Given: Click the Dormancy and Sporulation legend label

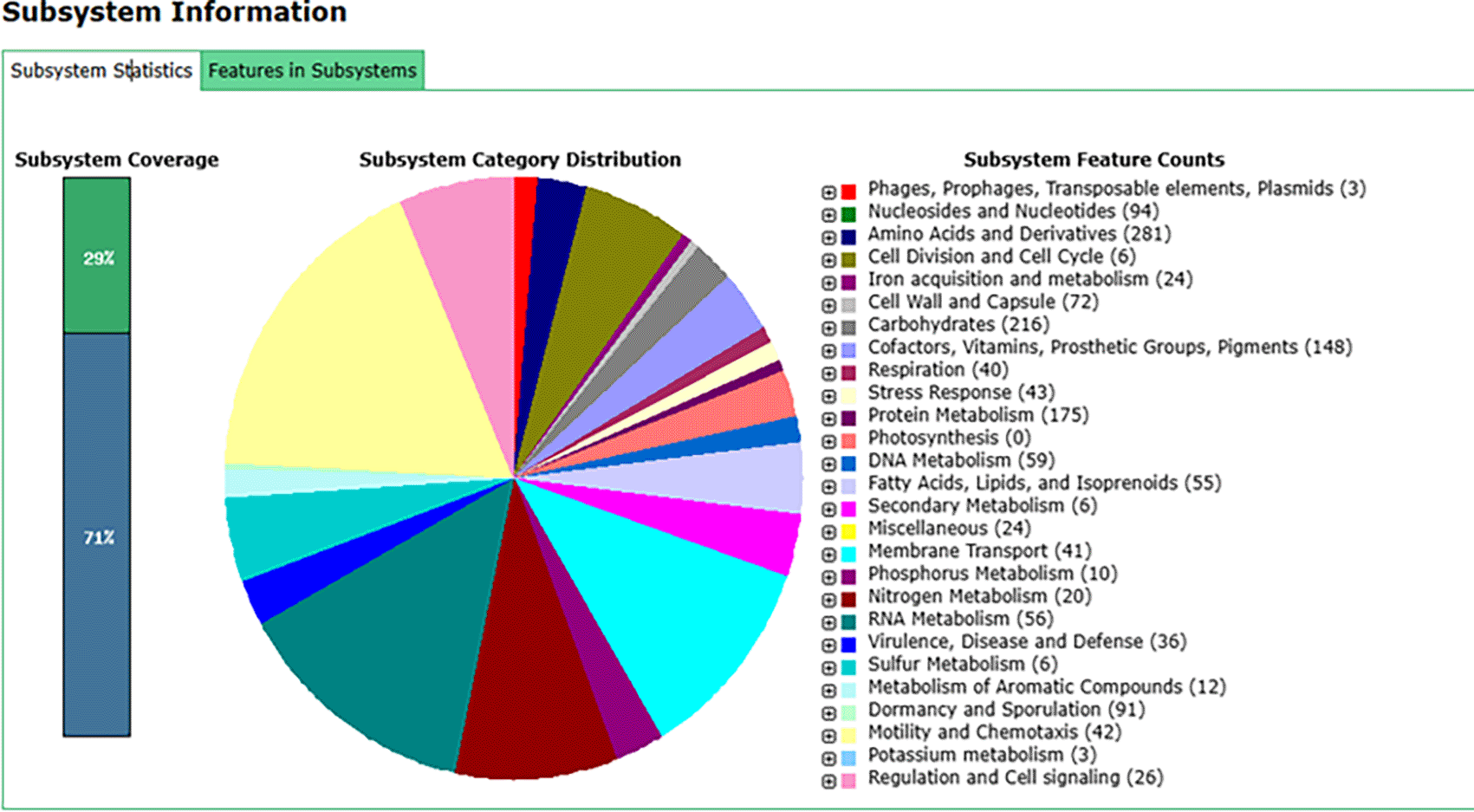Looking at the screenshot, I should (1005, 710).
